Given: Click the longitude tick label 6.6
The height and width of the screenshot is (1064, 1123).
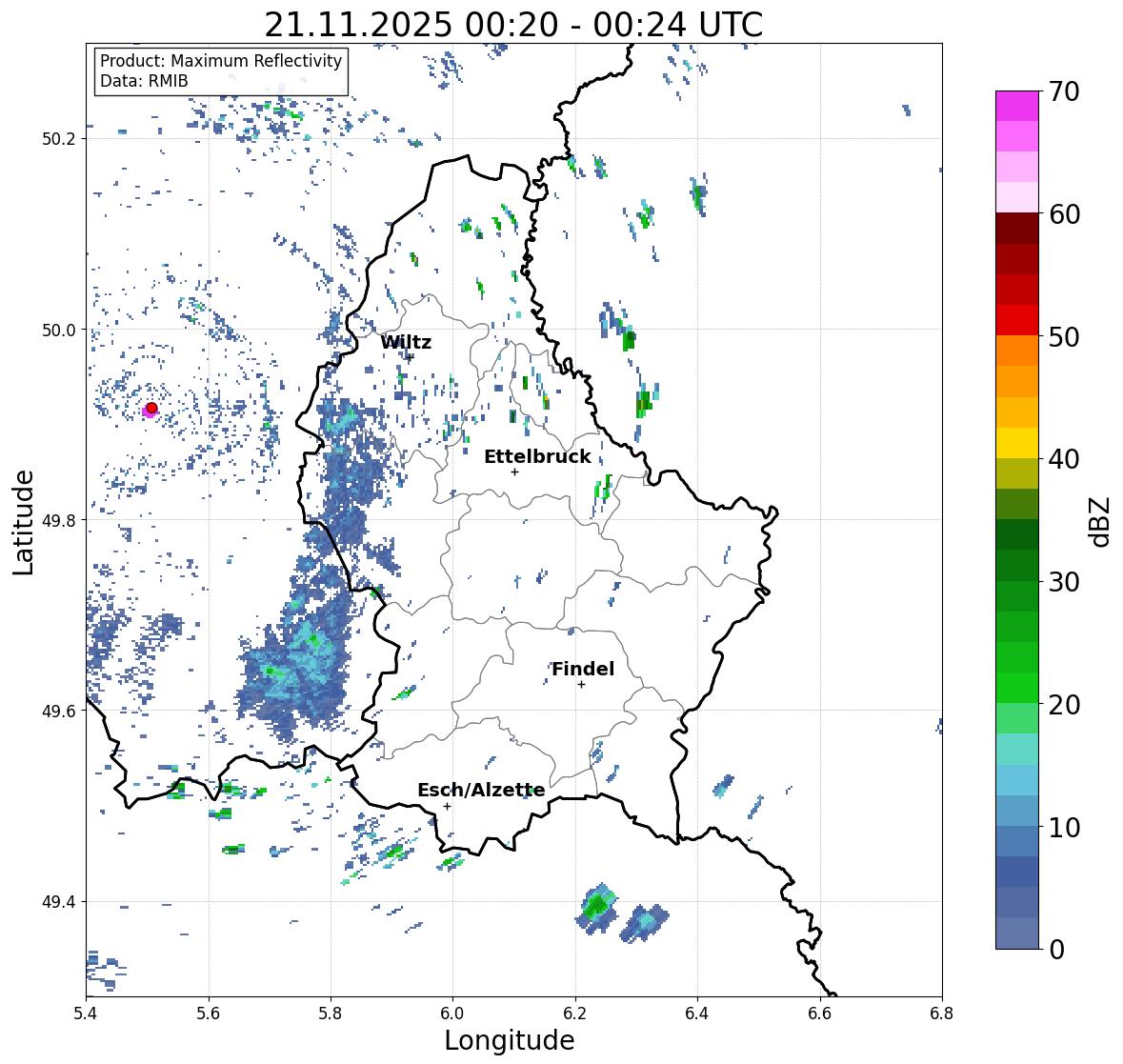Looking at the screenshot, I should [x=819, y=1014].
